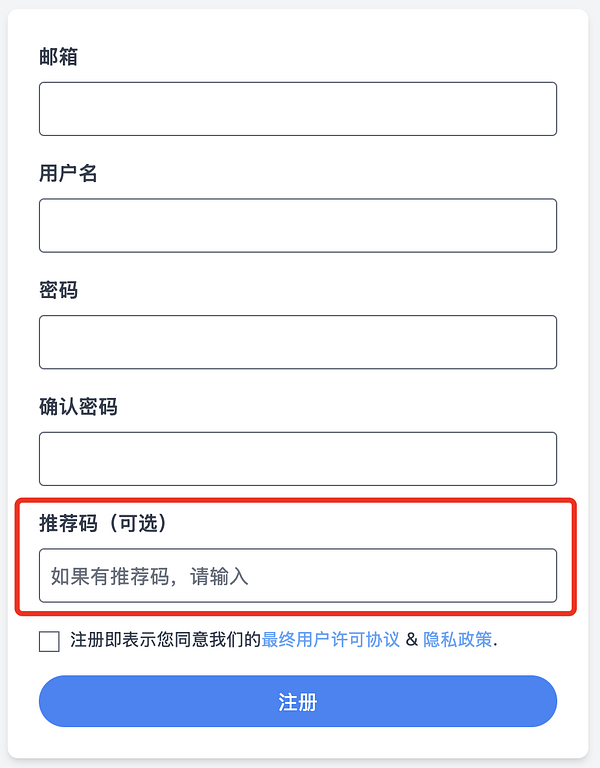Click the 推荐码 referral code input

point(297,576)
